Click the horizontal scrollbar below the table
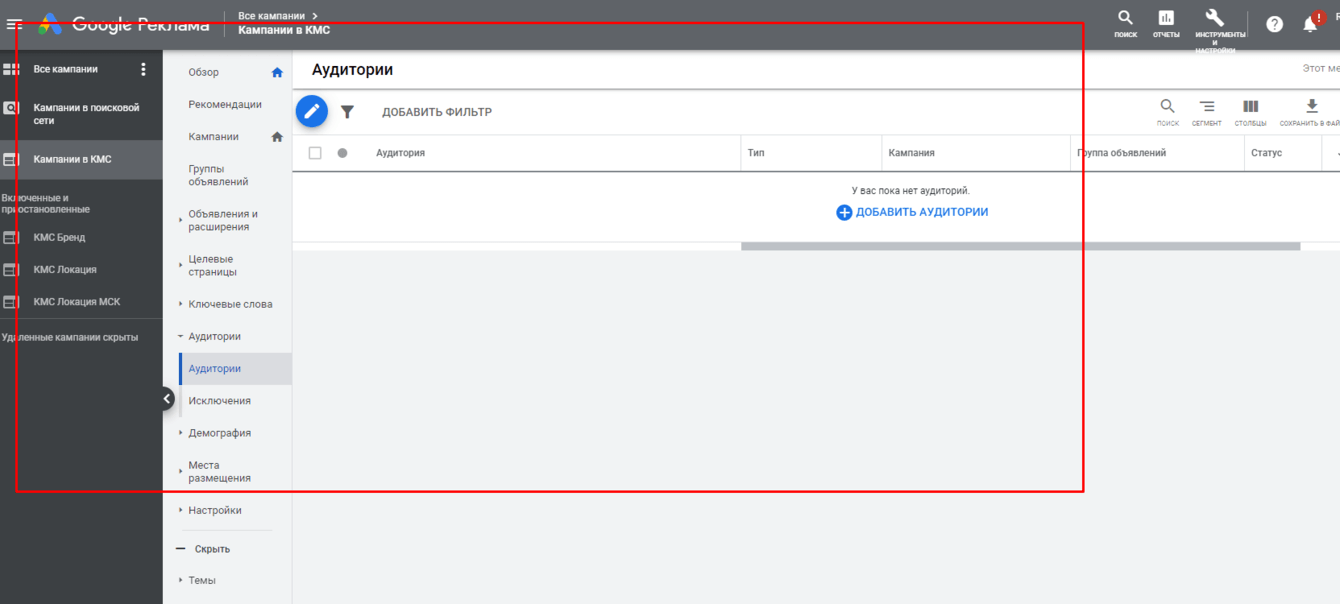The height and width of the screenshot is (604, 1340). [x=1020, y=246]
